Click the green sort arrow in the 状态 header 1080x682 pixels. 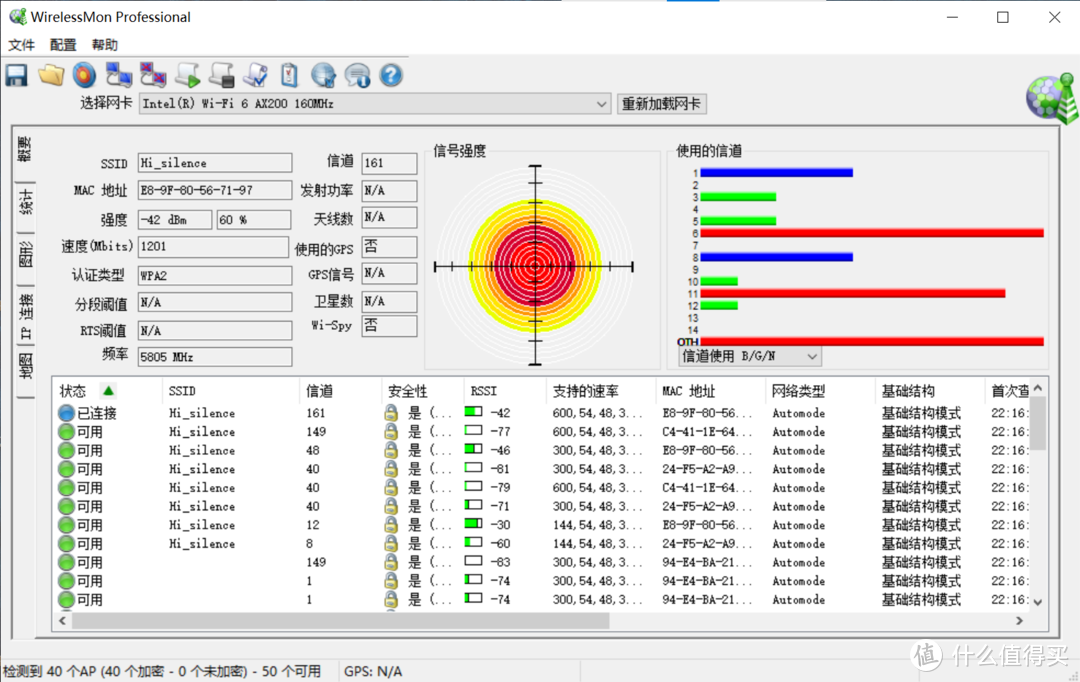click(x=108, y=391)
